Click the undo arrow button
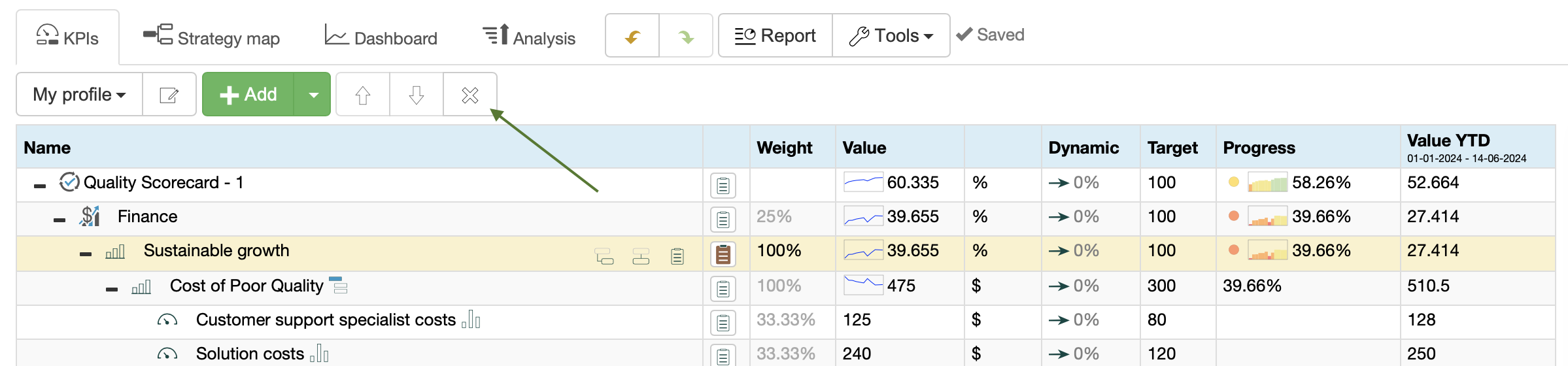Image resolution: width=1568 pixels, height=366 pixels. pyautogui.click(x=632, y=36)
